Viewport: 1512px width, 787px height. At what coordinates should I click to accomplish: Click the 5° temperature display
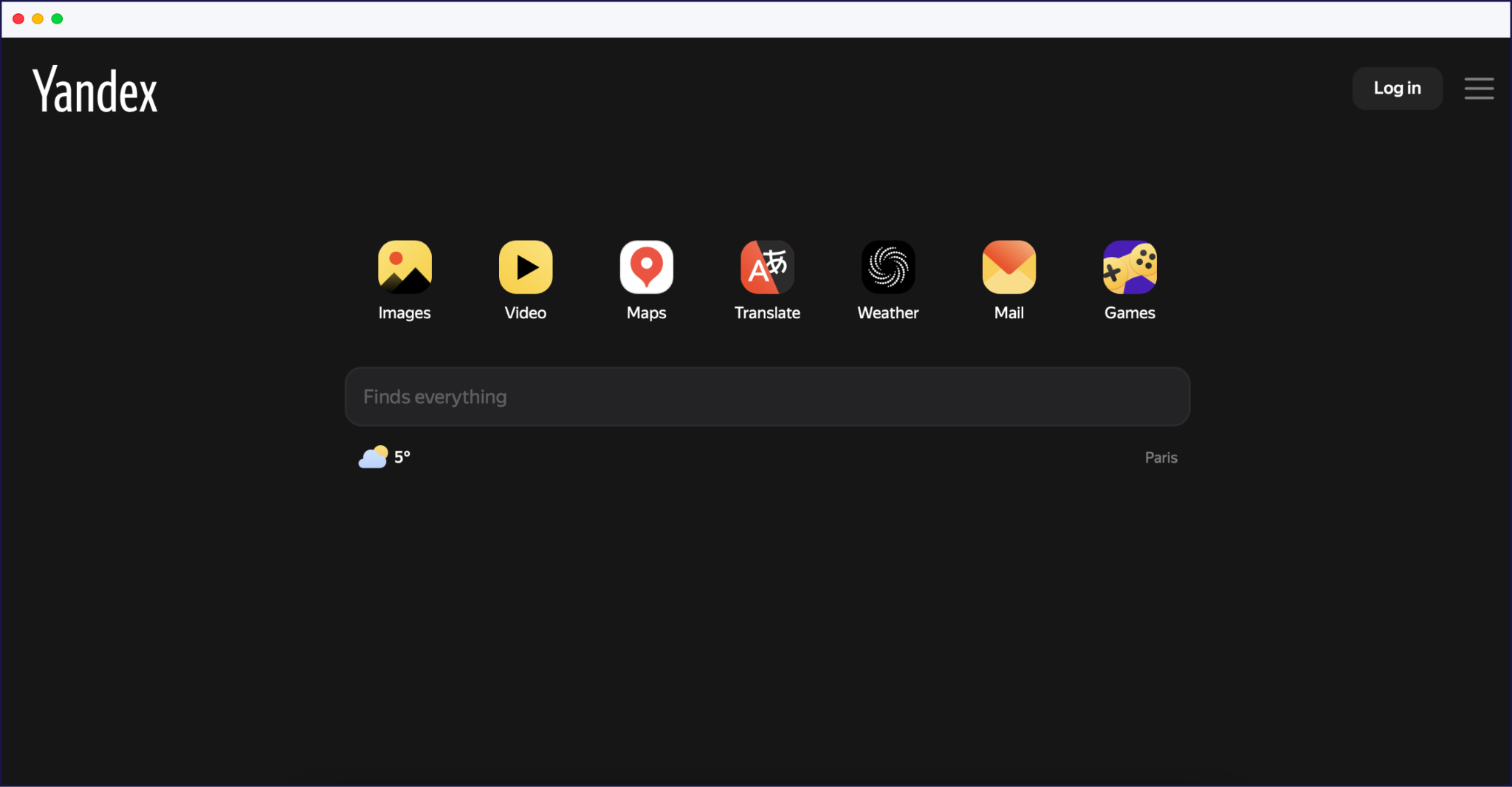(402, 457)
